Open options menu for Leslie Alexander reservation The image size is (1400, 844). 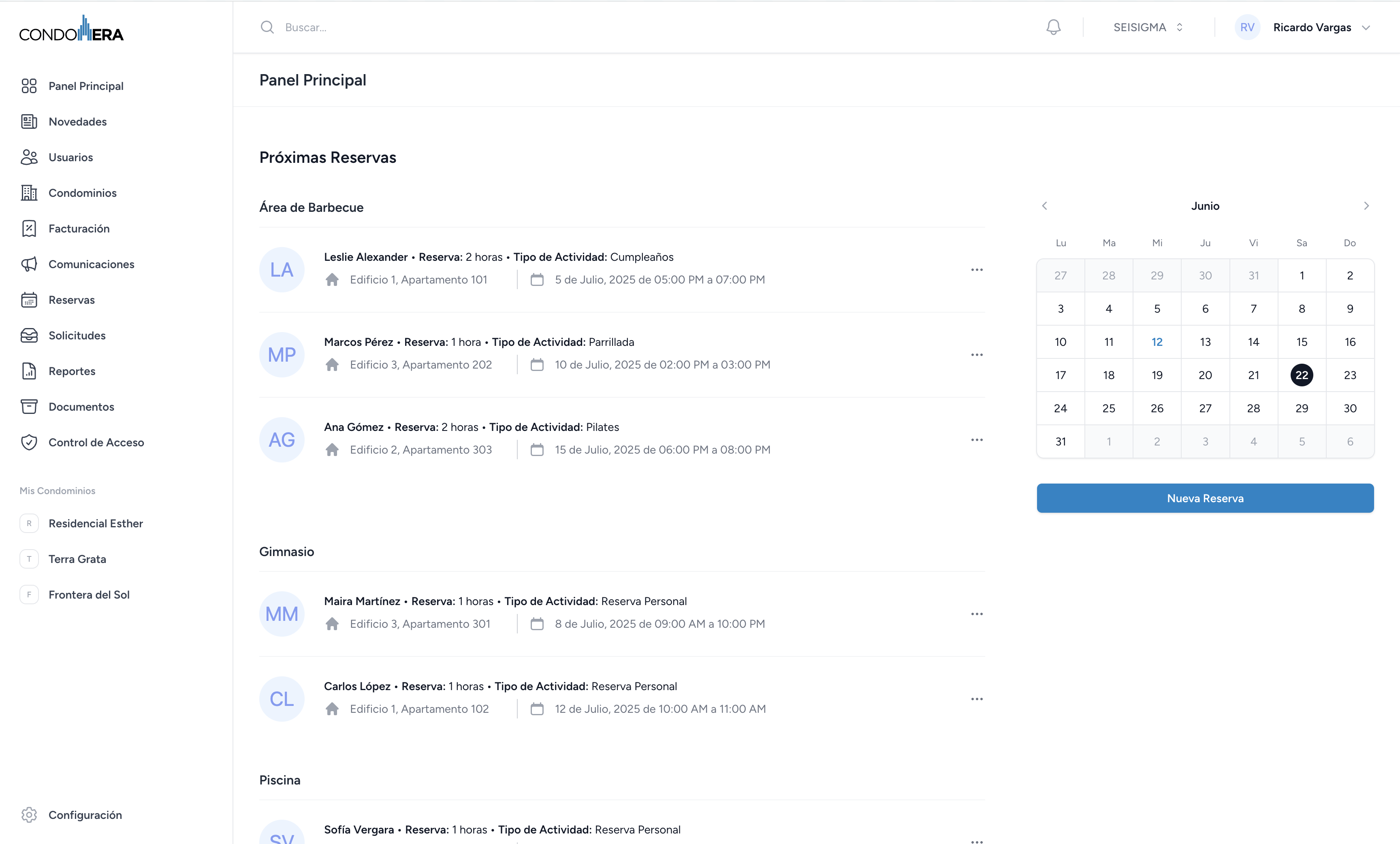(x=977, y=270)
